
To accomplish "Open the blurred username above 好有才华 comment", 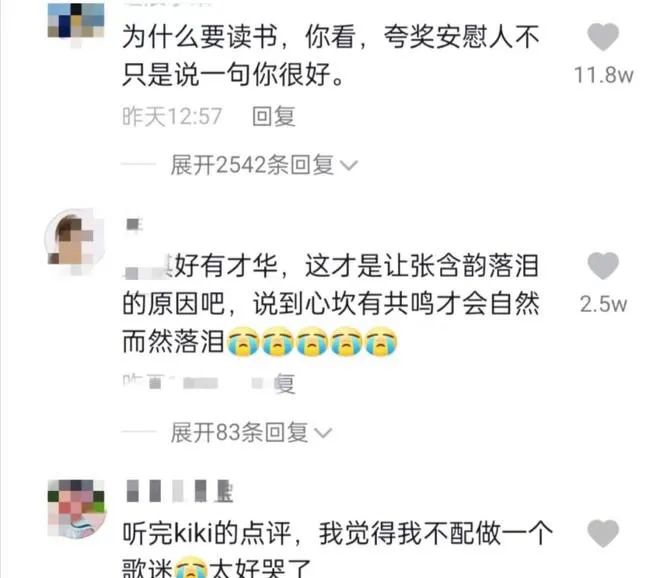I will click(x=135, y=224).
